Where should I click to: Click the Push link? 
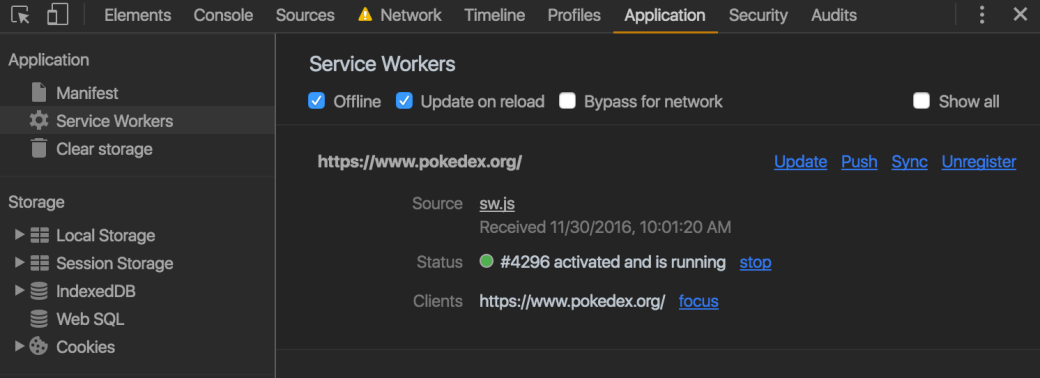coord(860,162)
